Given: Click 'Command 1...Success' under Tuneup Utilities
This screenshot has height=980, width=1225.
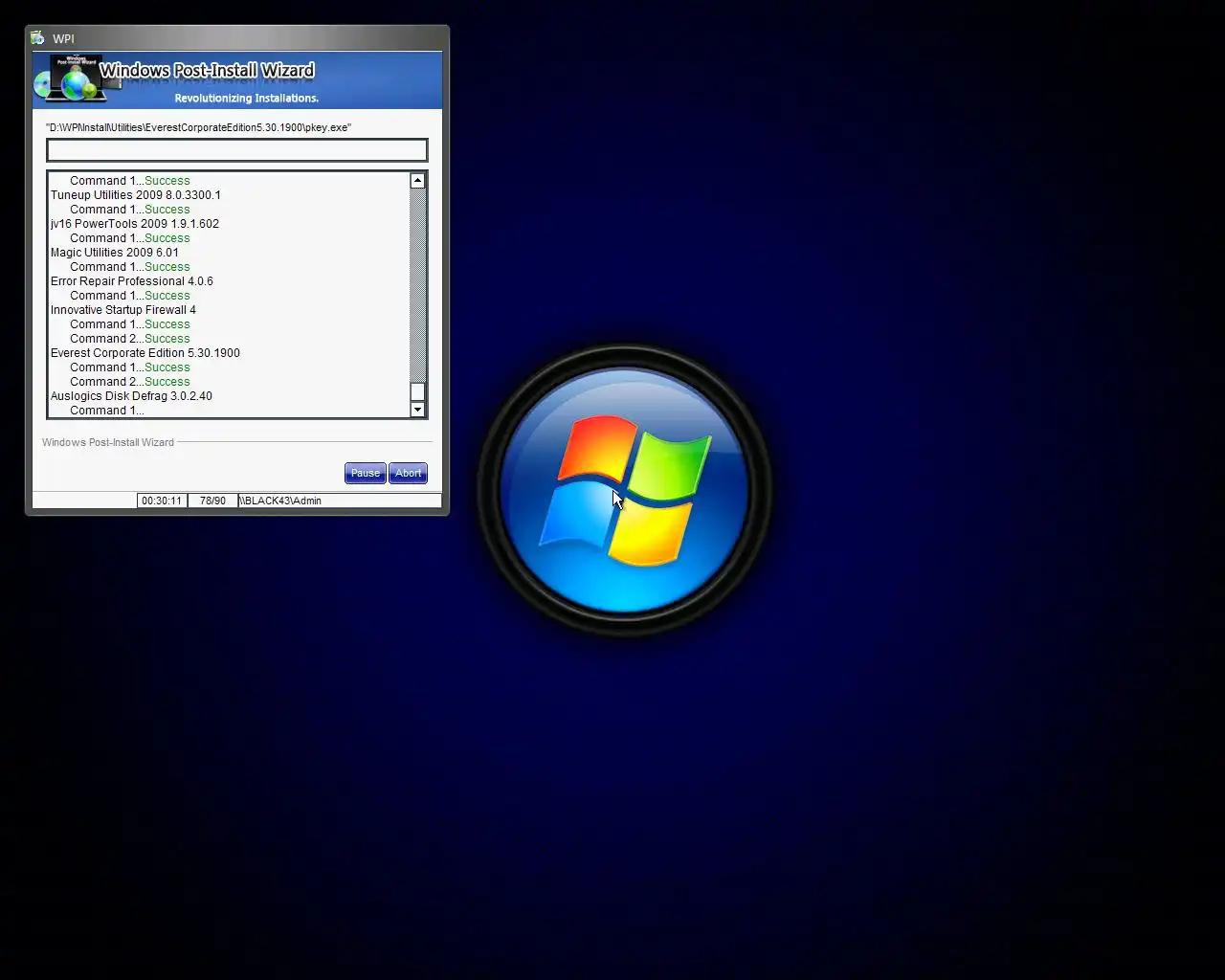Looking at the screenshot, I should tap(129, 209).
